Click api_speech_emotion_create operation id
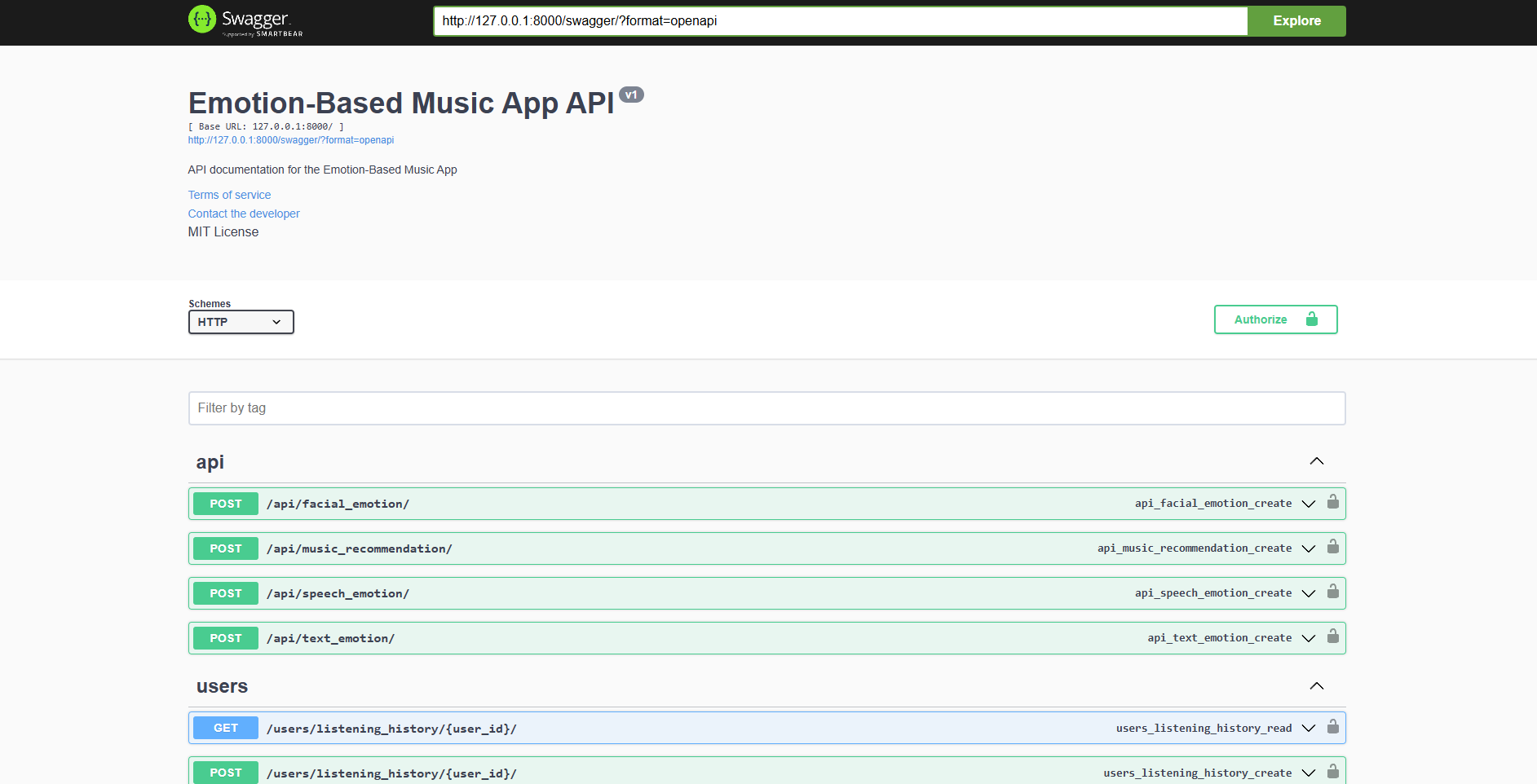The width and height of the screenshot is (1537, 784). pos(1213,593)
